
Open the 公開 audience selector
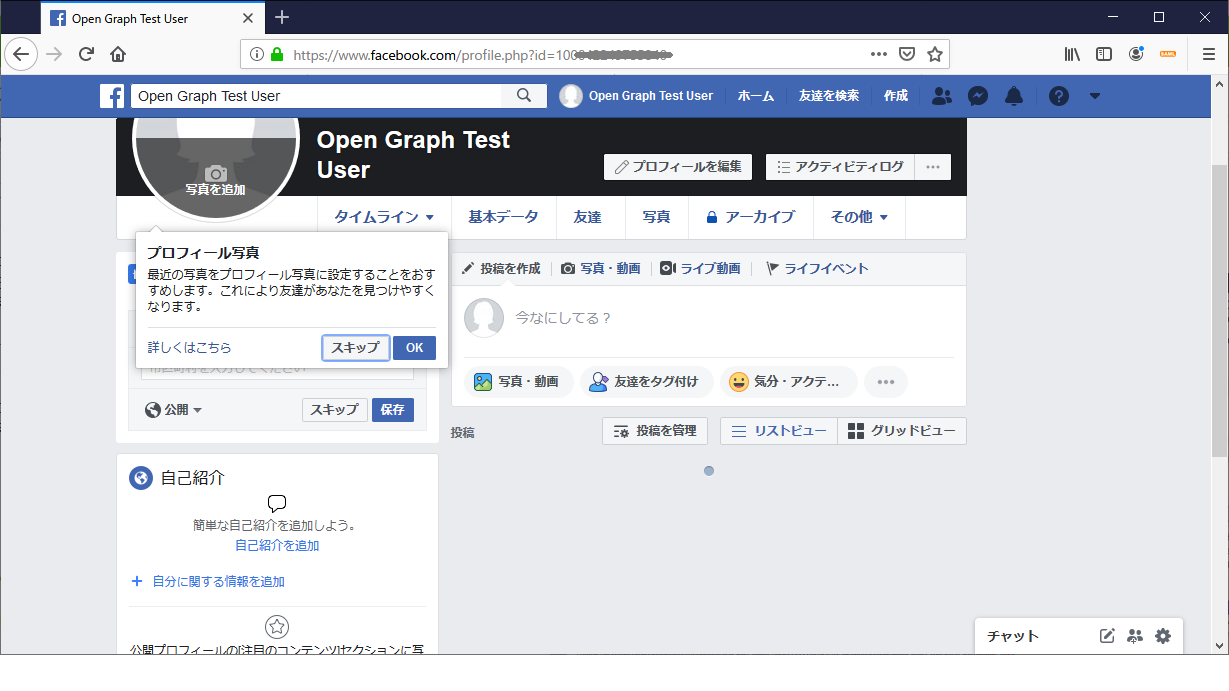coord(172,409)
